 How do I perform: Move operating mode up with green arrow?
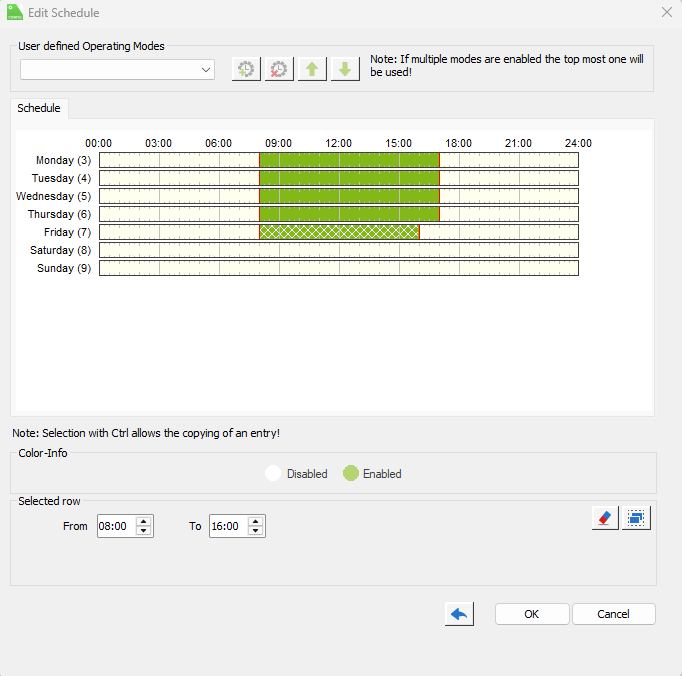(x=312, y=70)
